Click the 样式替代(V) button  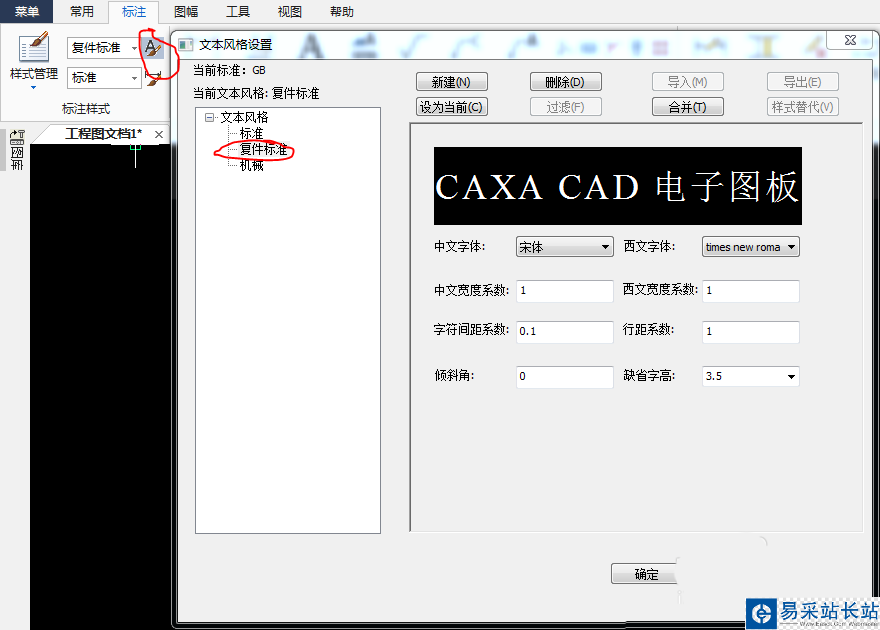pos(802,107)
